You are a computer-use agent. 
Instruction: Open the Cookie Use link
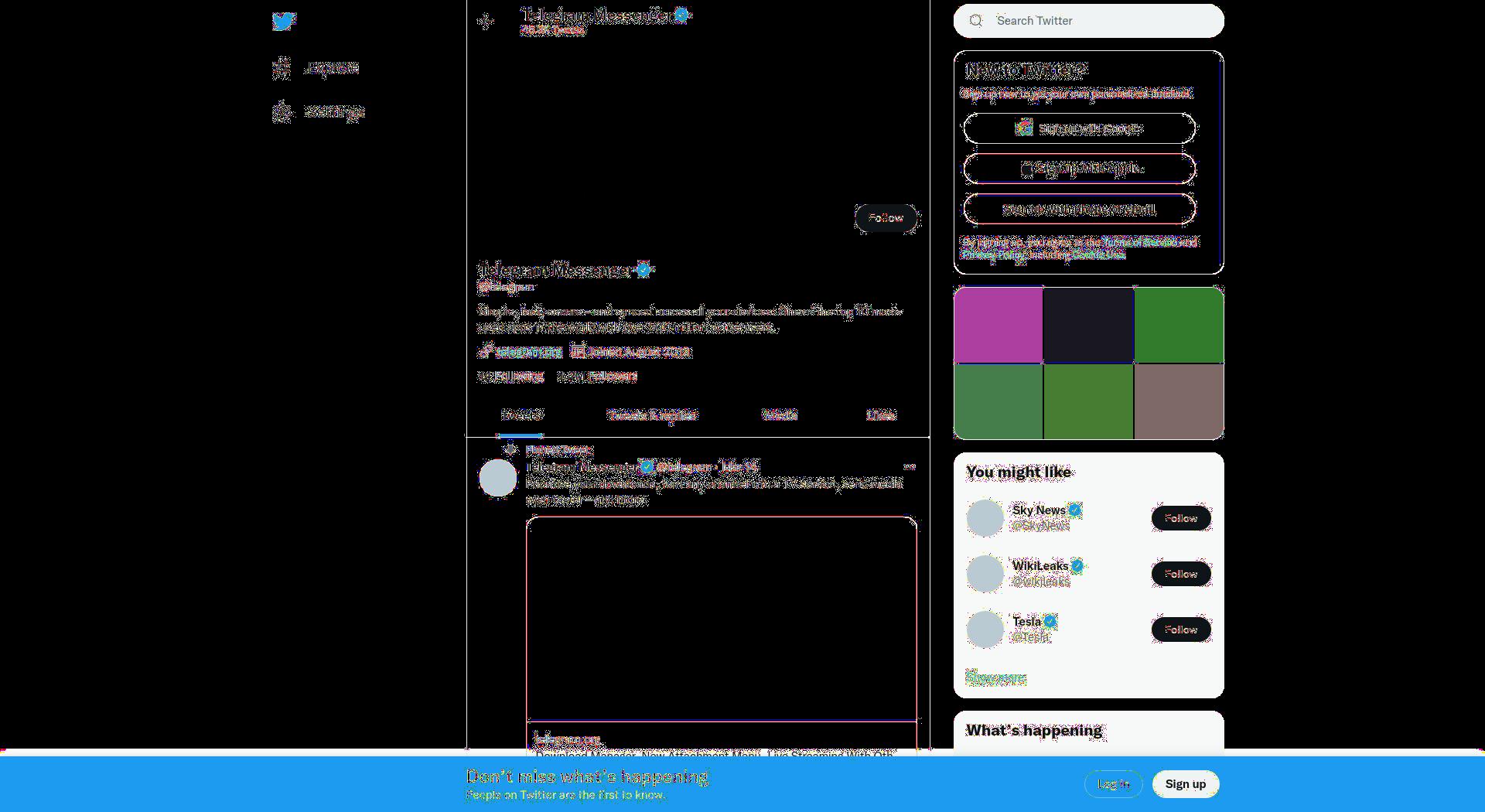coord(1098,254)
